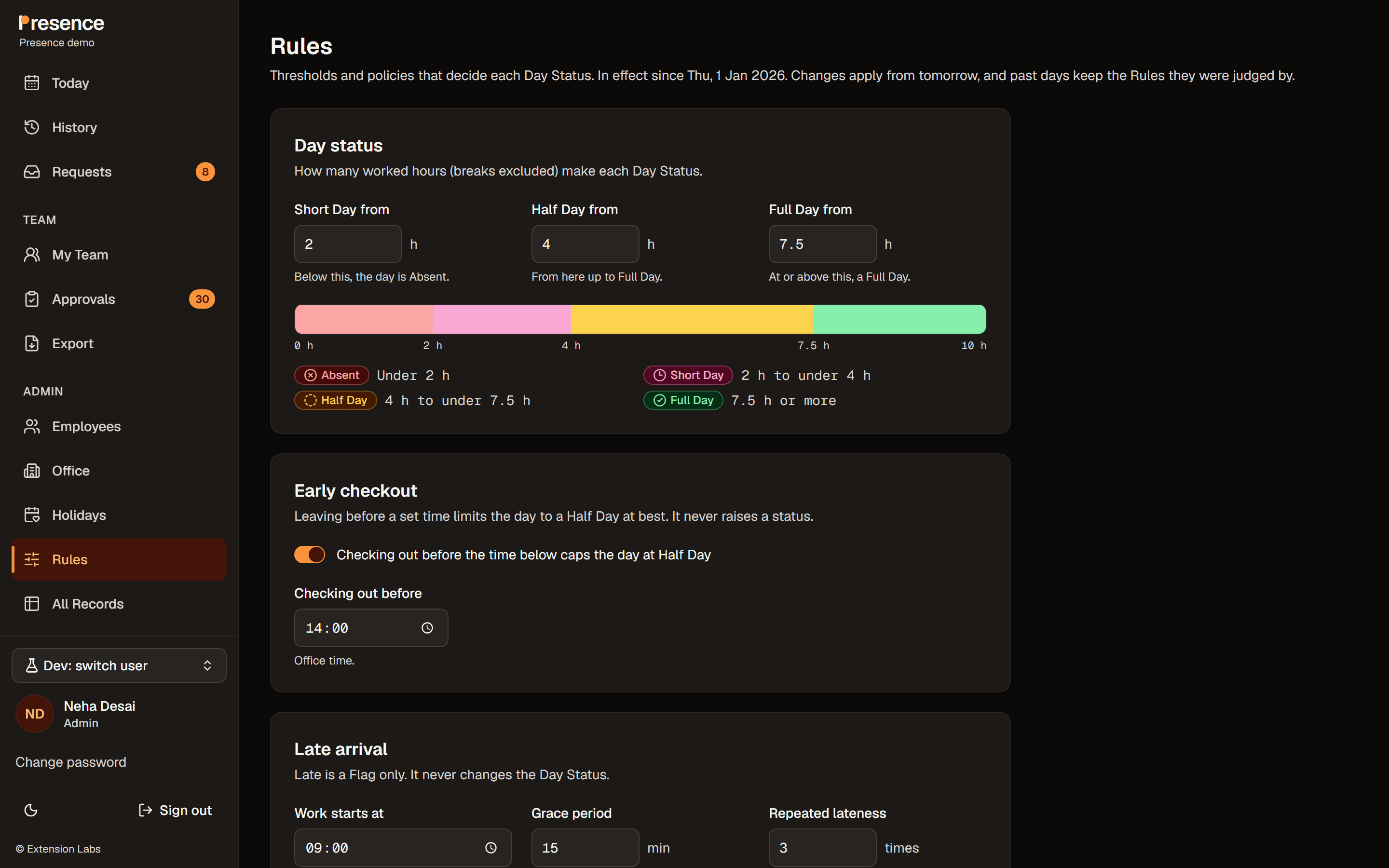This screenshot has height=868, width=1389.
Task: Click the pink Short Day bar segment
Action: point(502,319)
